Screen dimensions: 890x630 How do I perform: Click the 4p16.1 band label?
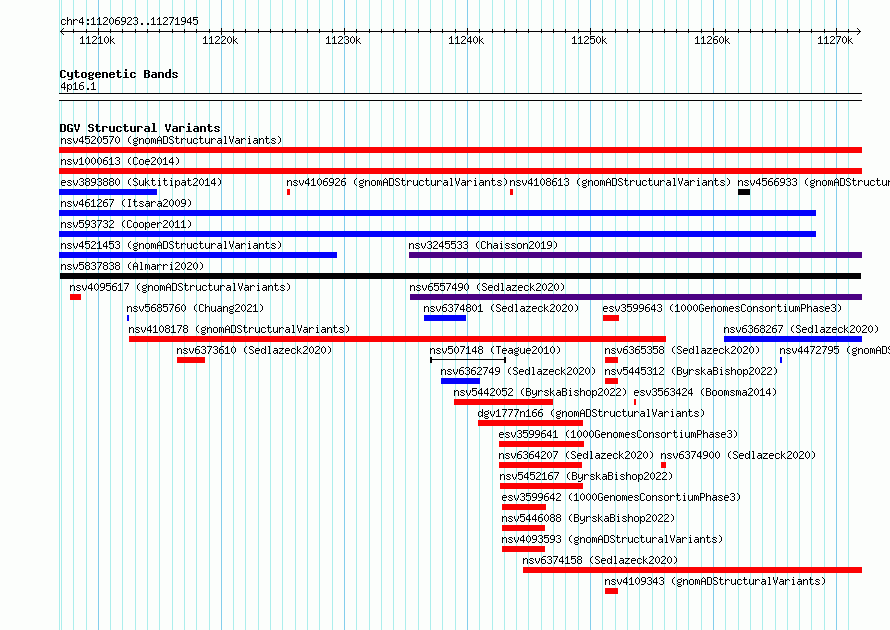pyautogui.click(x=78, y=86)
